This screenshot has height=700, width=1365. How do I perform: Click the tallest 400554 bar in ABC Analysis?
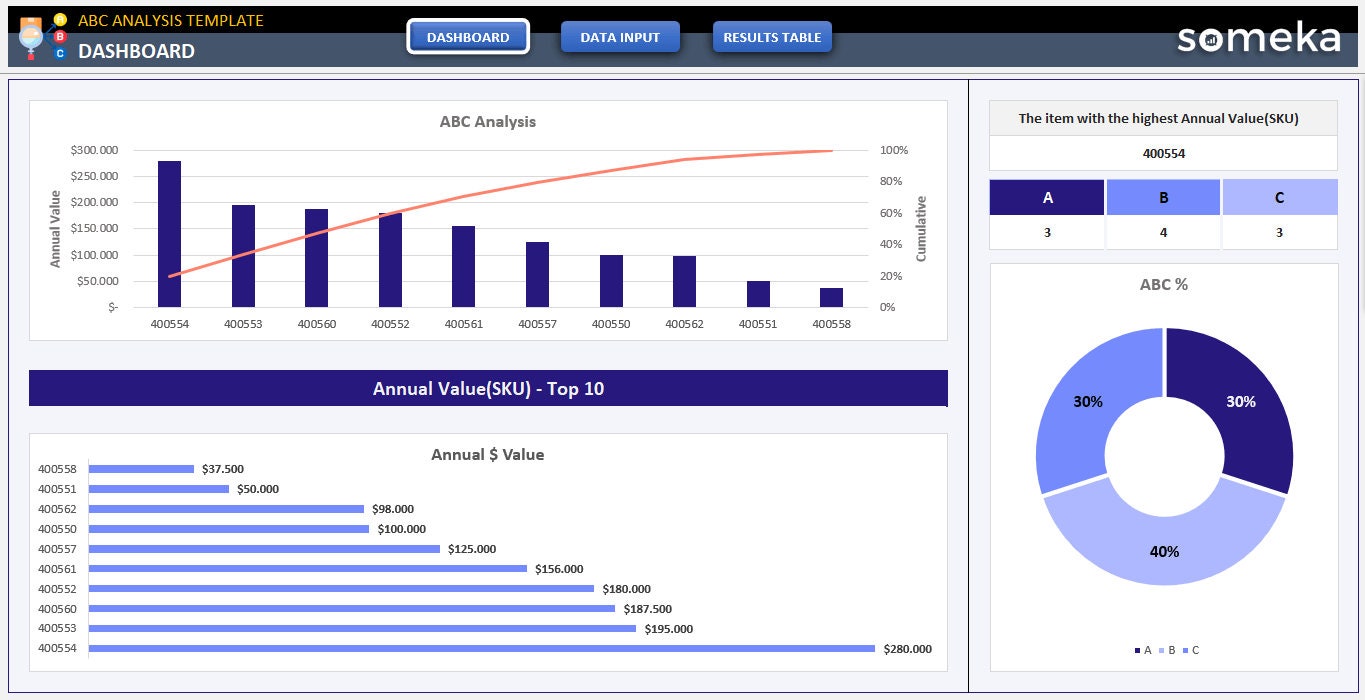(169, 230)
